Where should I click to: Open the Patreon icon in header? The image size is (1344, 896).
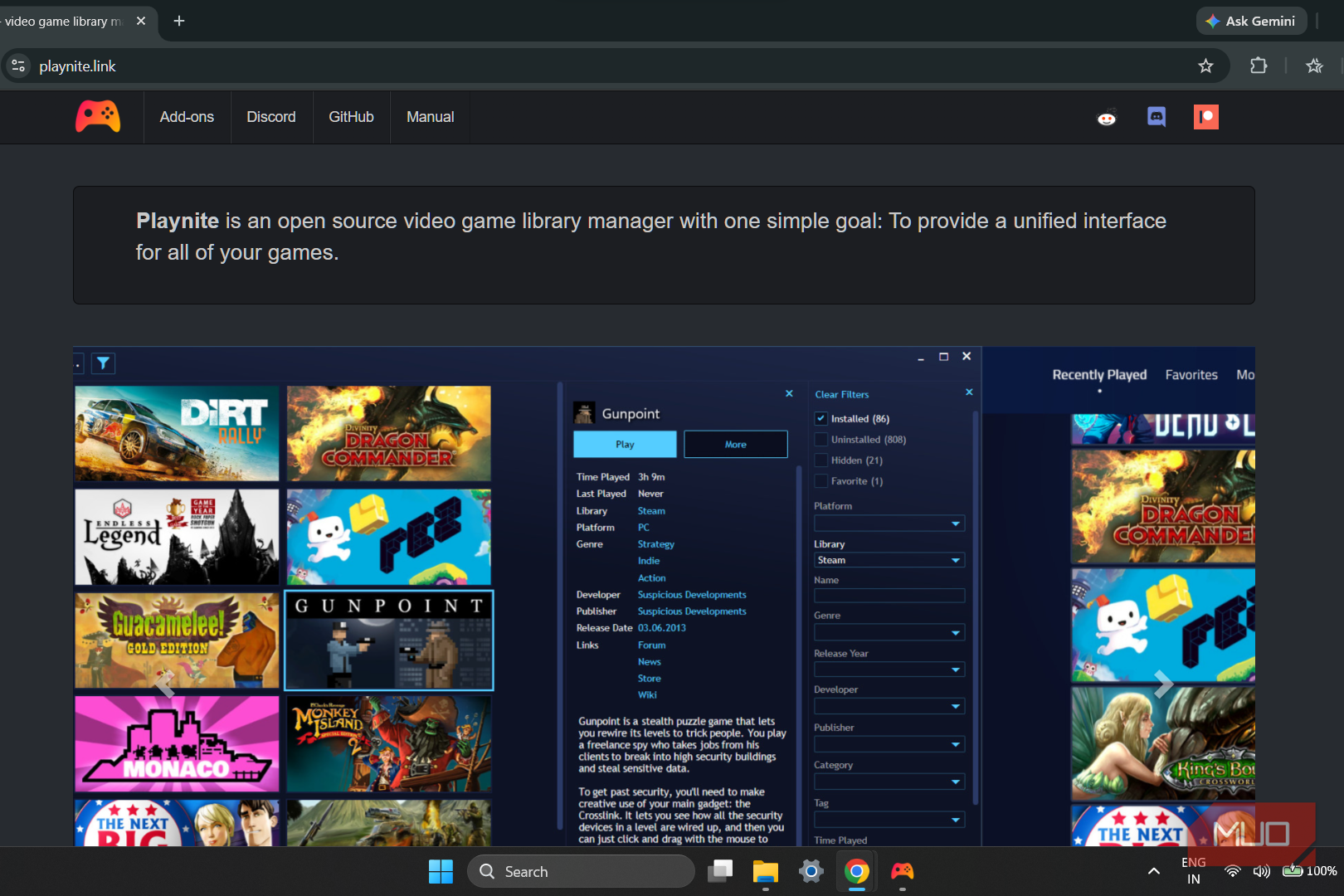[1206, 117]
